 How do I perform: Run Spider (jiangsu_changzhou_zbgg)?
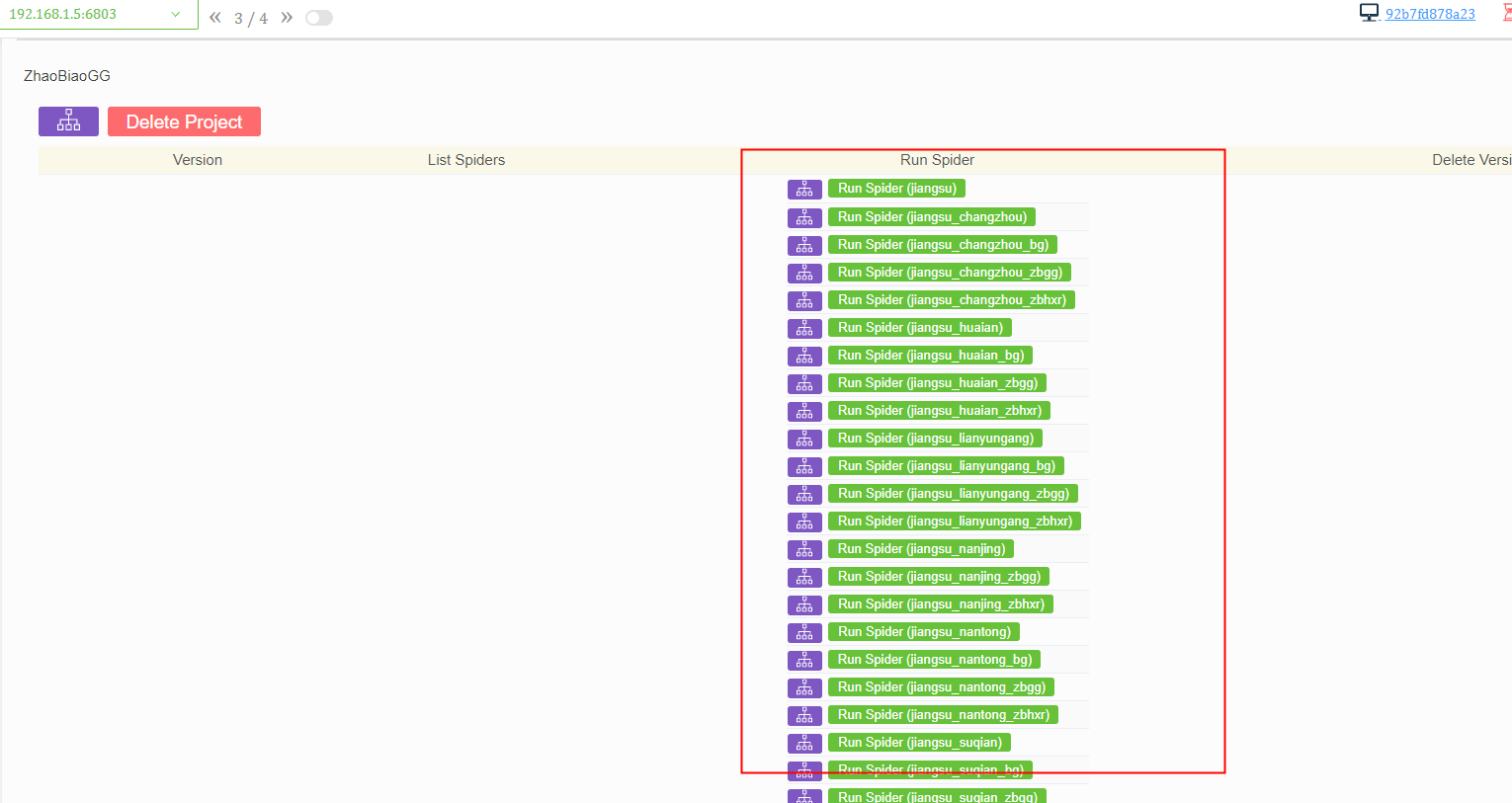[x=950, y=273]
